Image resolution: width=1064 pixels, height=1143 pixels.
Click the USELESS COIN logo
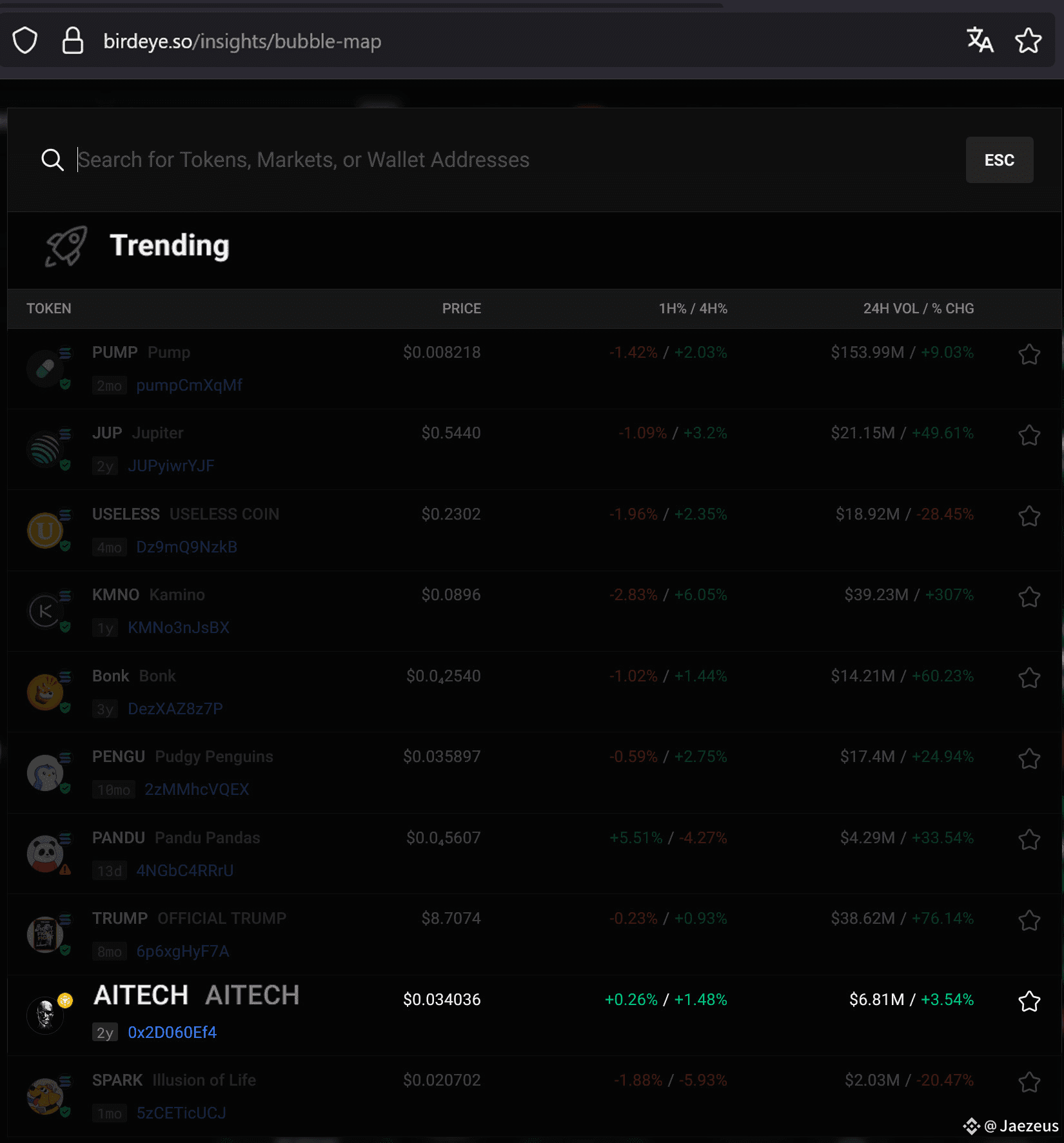click(45, 531)
